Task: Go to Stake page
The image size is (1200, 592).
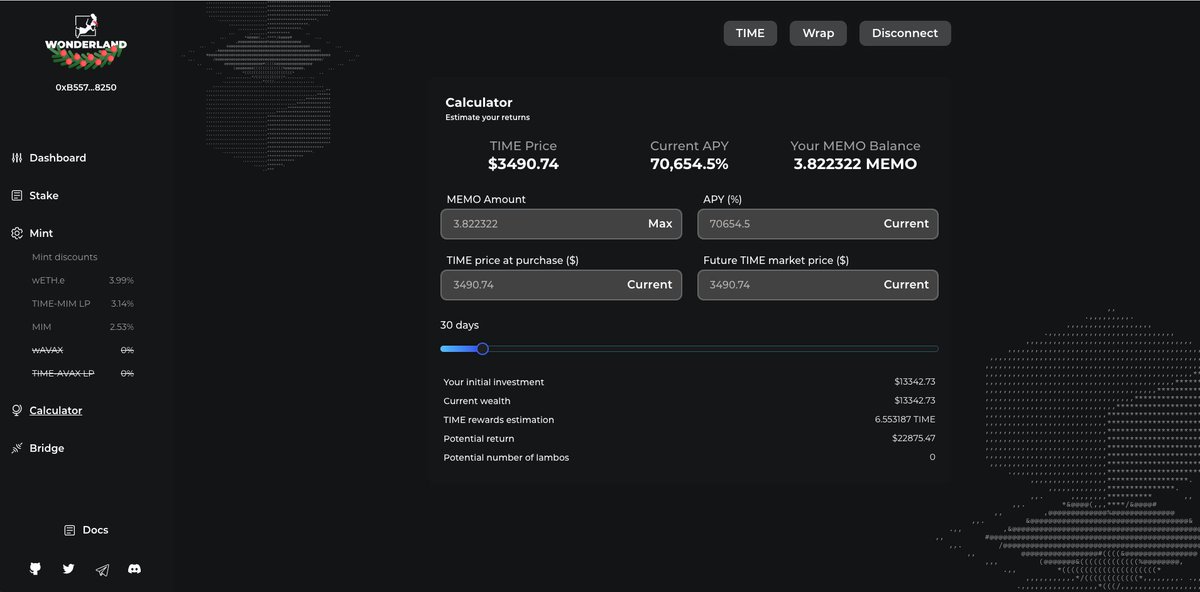Action: tap(44, 196)
